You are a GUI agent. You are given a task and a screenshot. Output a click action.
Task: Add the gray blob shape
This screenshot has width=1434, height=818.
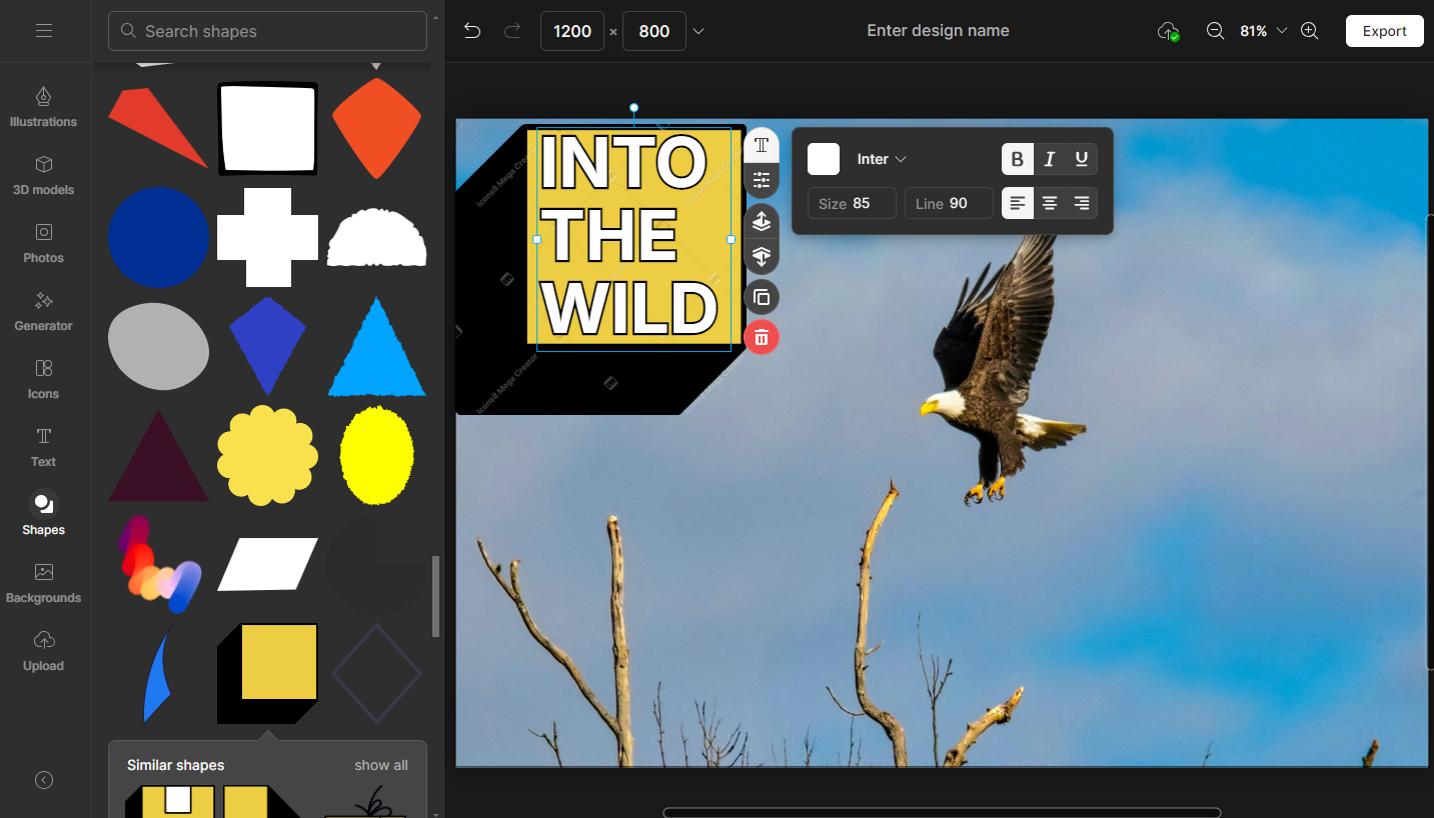[x=158, y=346]
